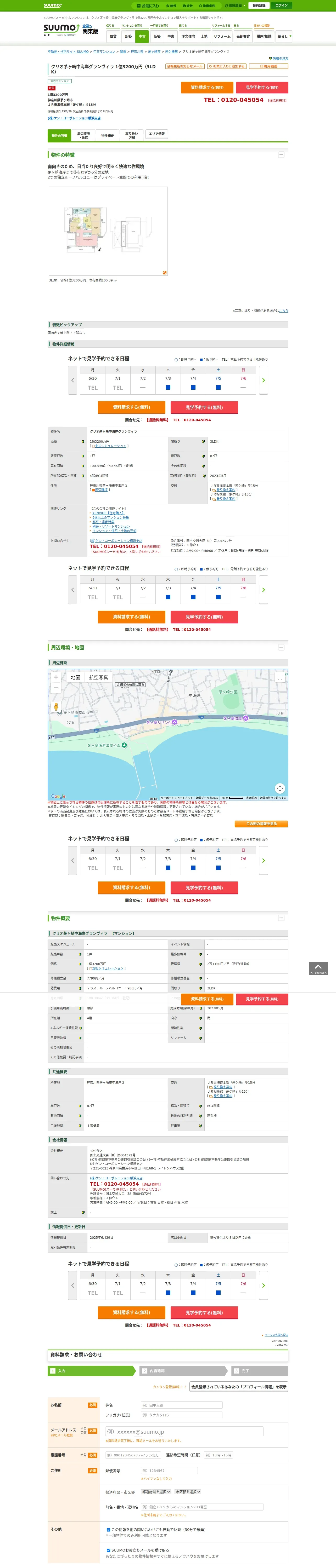
Task: Open help icon beside 修繕積立金
Action: tap(80, 978)
